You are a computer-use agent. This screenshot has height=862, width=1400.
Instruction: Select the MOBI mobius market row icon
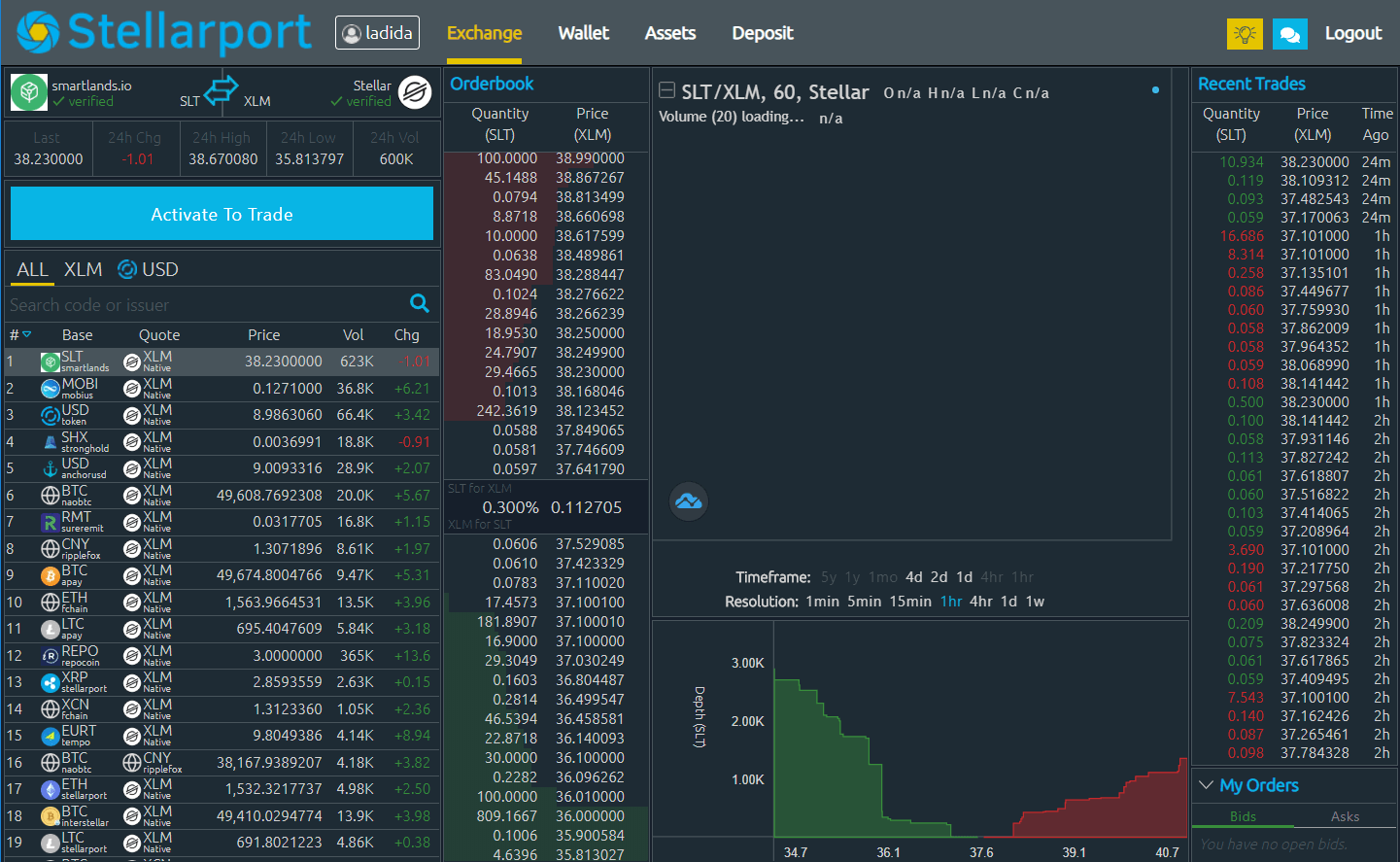(x=51, y=389)
